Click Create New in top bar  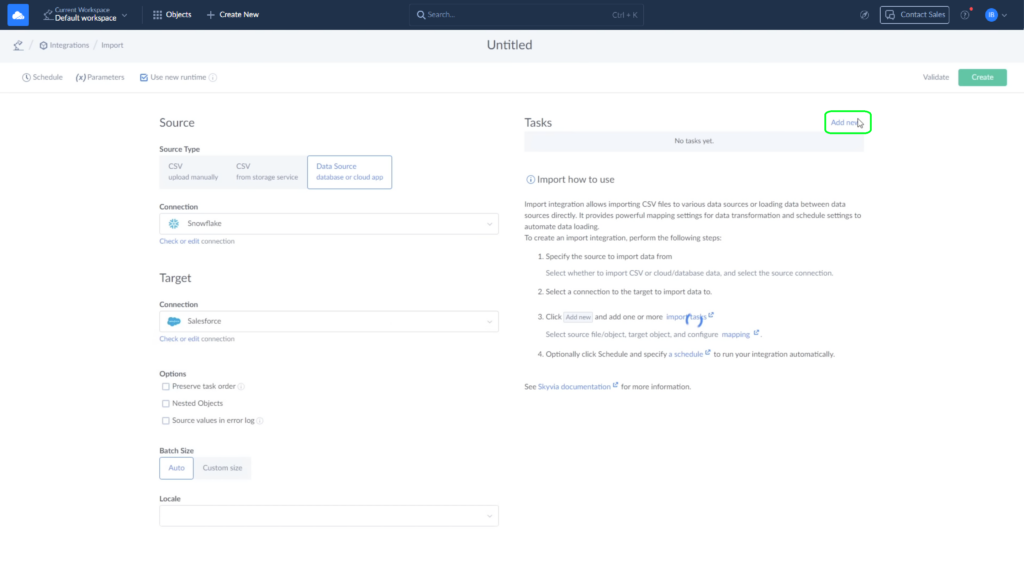(x=232, y=14)
